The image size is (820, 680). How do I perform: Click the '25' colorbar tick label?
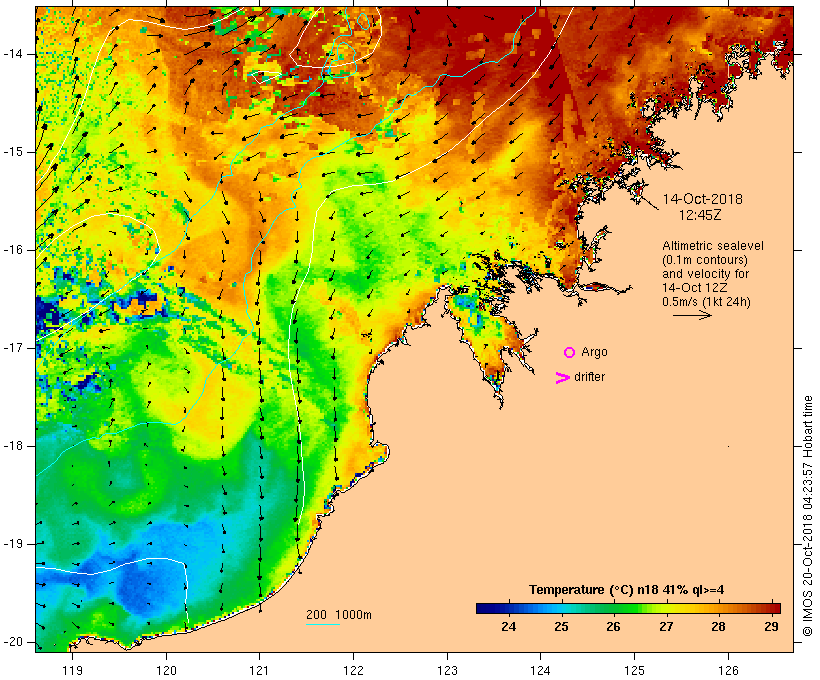tap(561, 627)
